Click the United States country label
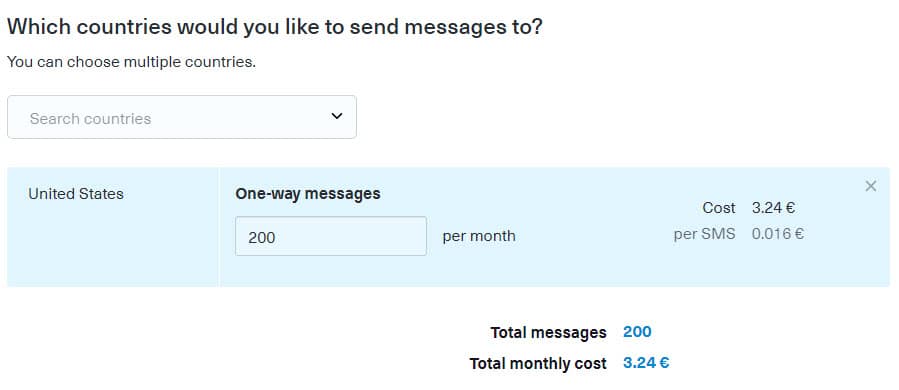Image resolution: width=899 pixels, height=390 pixels. click(x=76, y=194)
